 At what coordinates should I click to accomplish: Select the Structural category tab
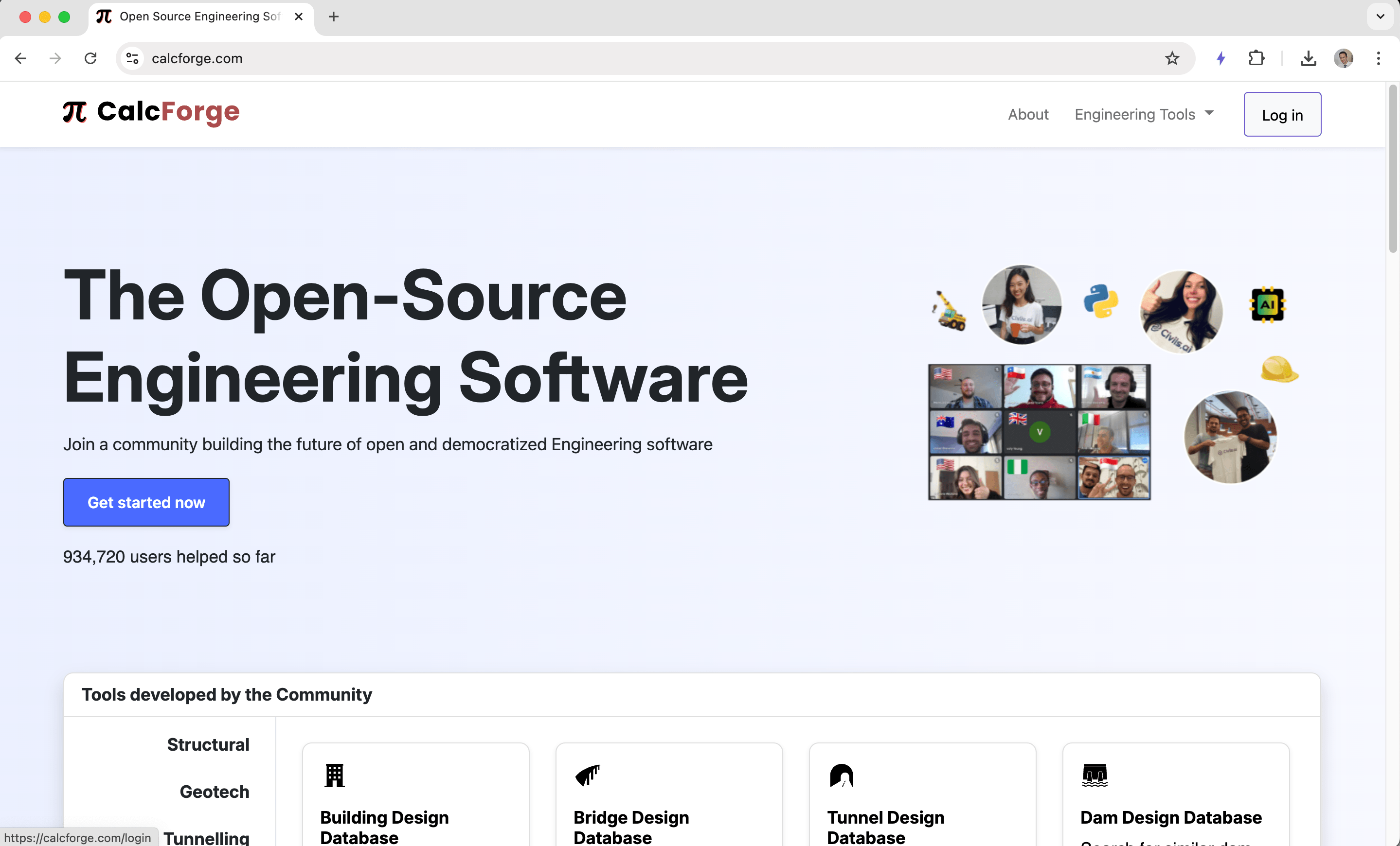point(208,744)
